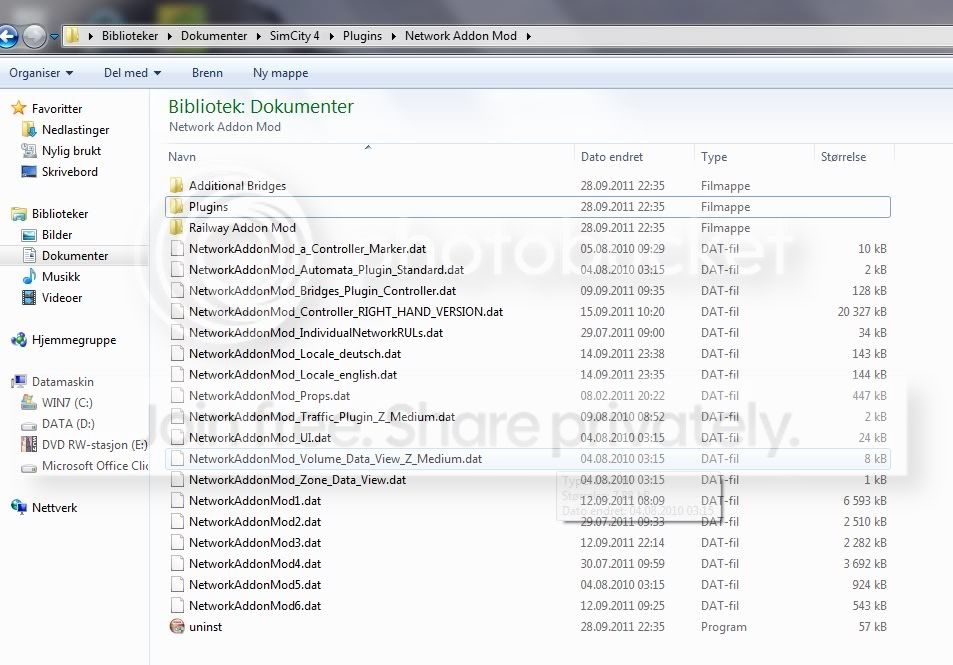Create a new folder with Ny mappe
Image resolution: width=953 pixels, height=665 pixels.
coord(280,73)
